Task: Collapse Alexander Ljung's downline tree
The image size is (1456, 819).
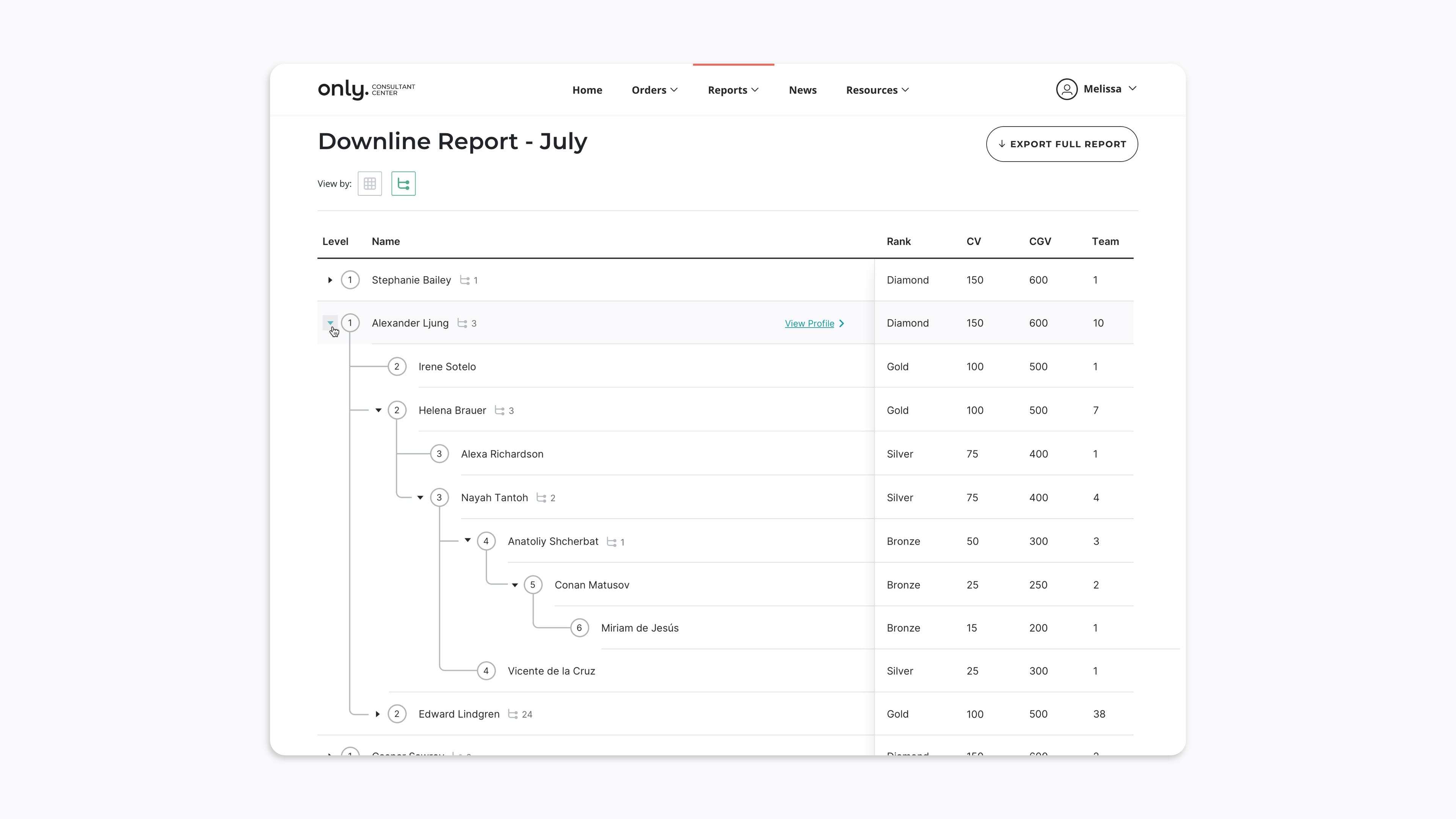Action: pyautogui.click(x=330, y=323)
